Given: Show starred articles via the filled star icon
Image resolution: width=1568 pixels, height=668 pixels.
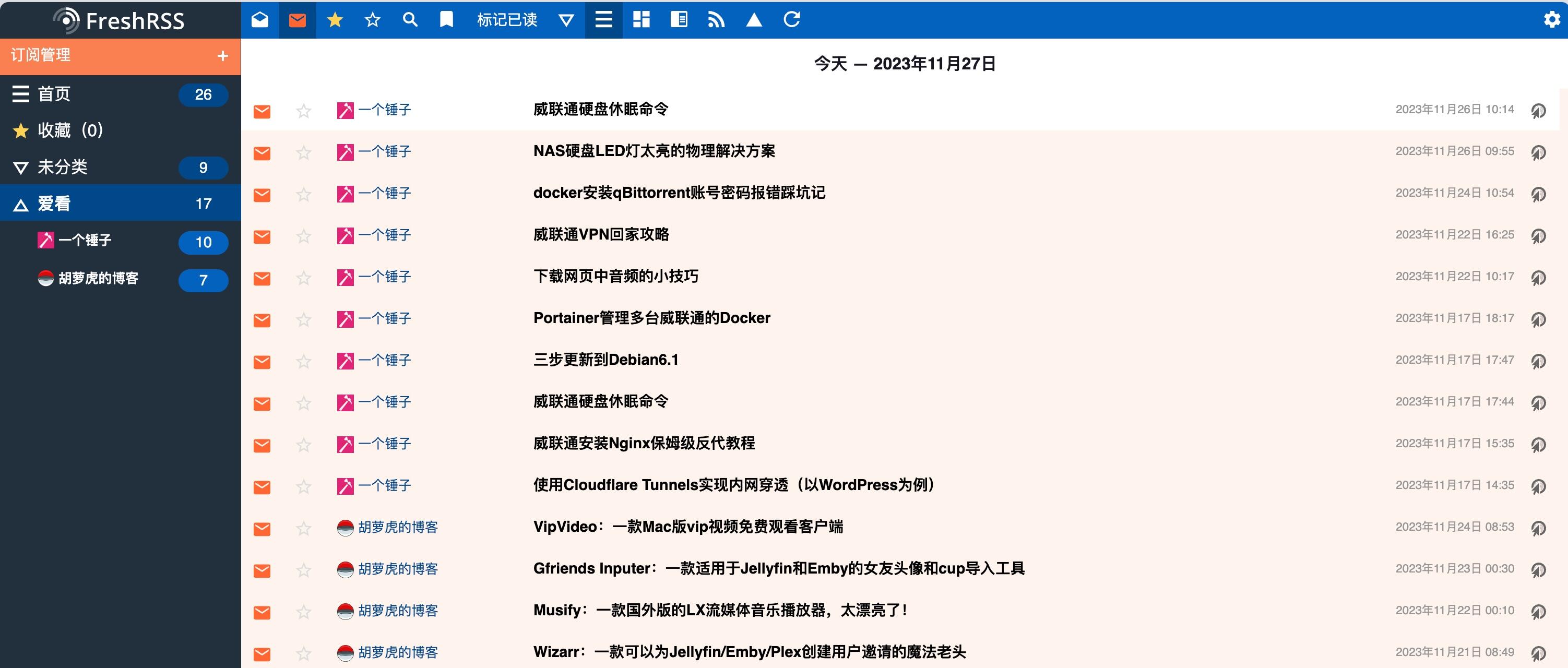Looking at the screenshot, I should (336, 19).
